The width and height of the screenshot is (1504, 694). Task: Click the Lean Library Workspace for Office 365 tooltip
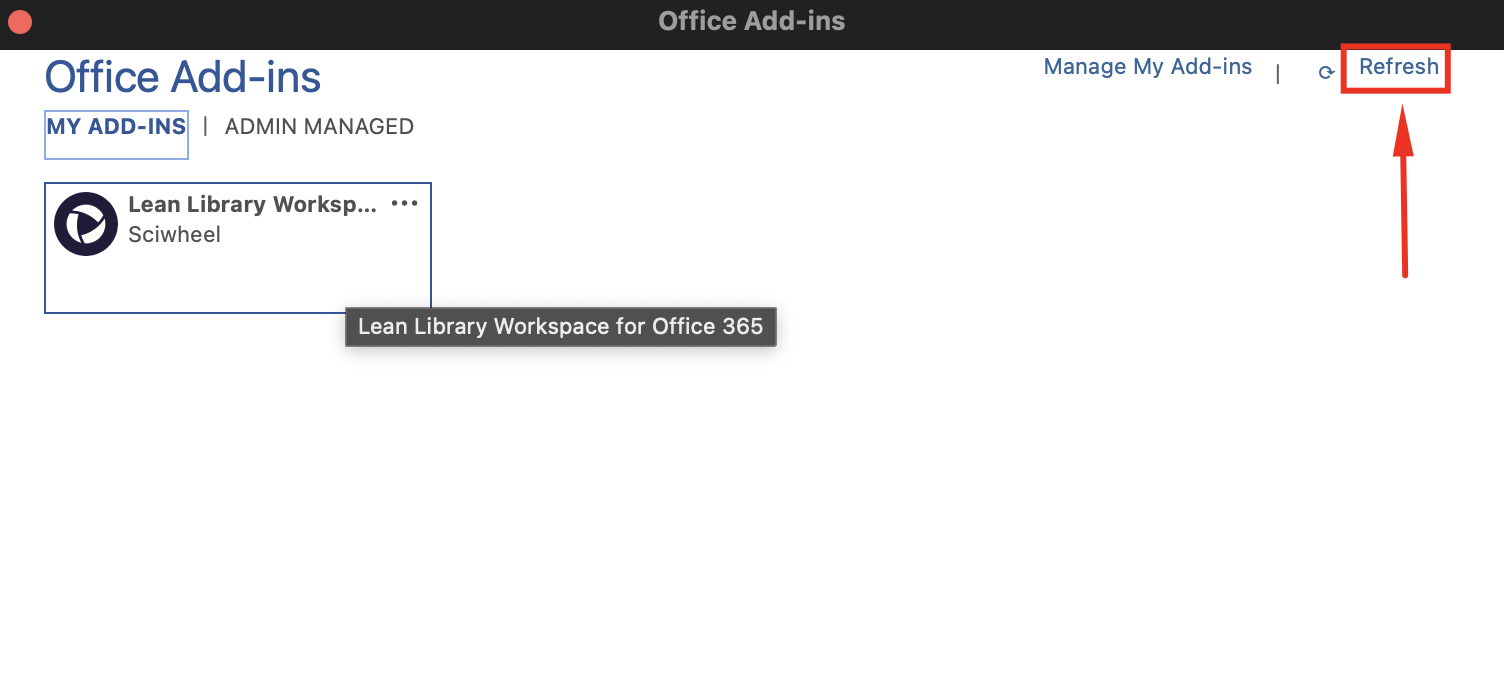tap(561, 326)
